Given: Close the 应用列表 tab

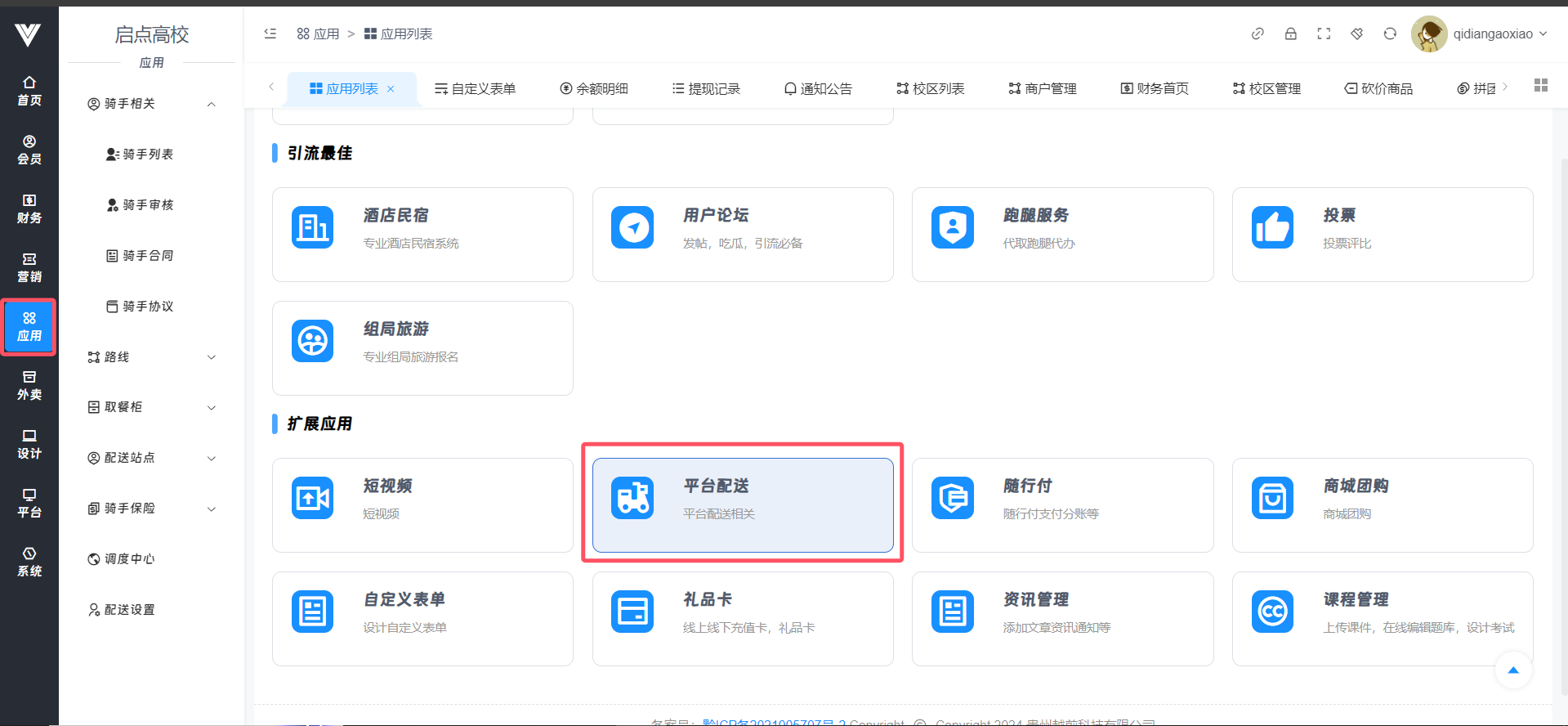Looking at the screenshot, I should (391, 89).
